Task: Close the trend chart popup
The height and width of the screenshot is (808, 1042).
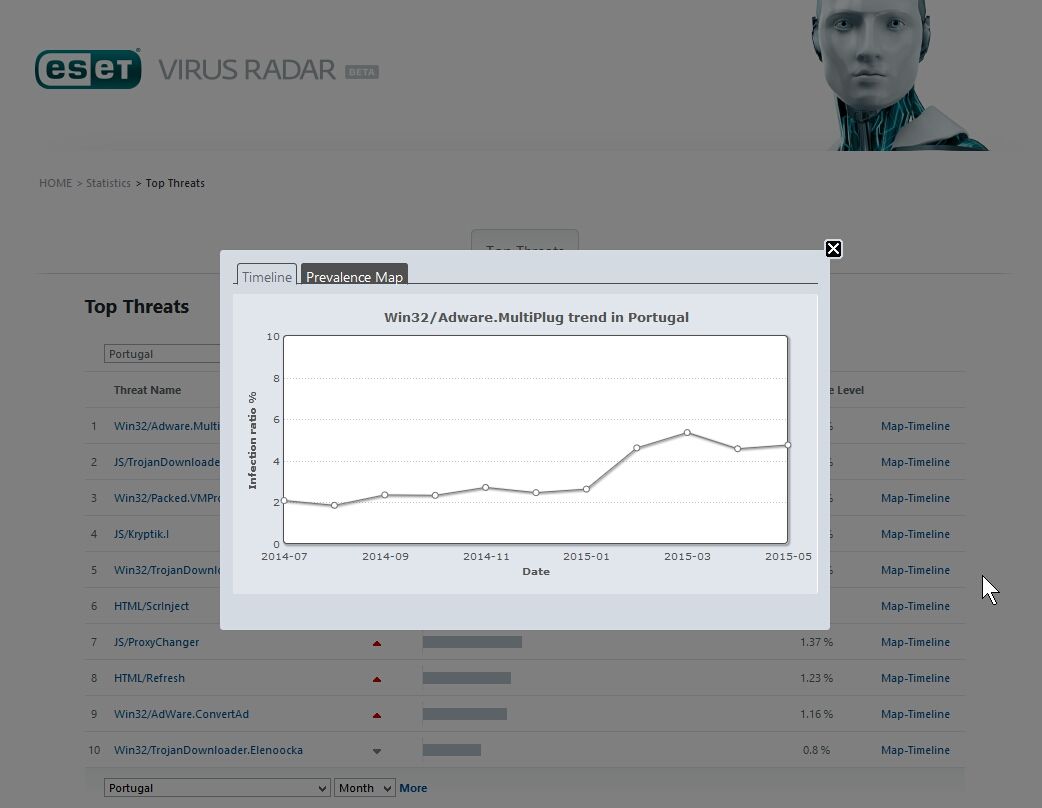Action: pyautogui.click(x=833, y=249)
